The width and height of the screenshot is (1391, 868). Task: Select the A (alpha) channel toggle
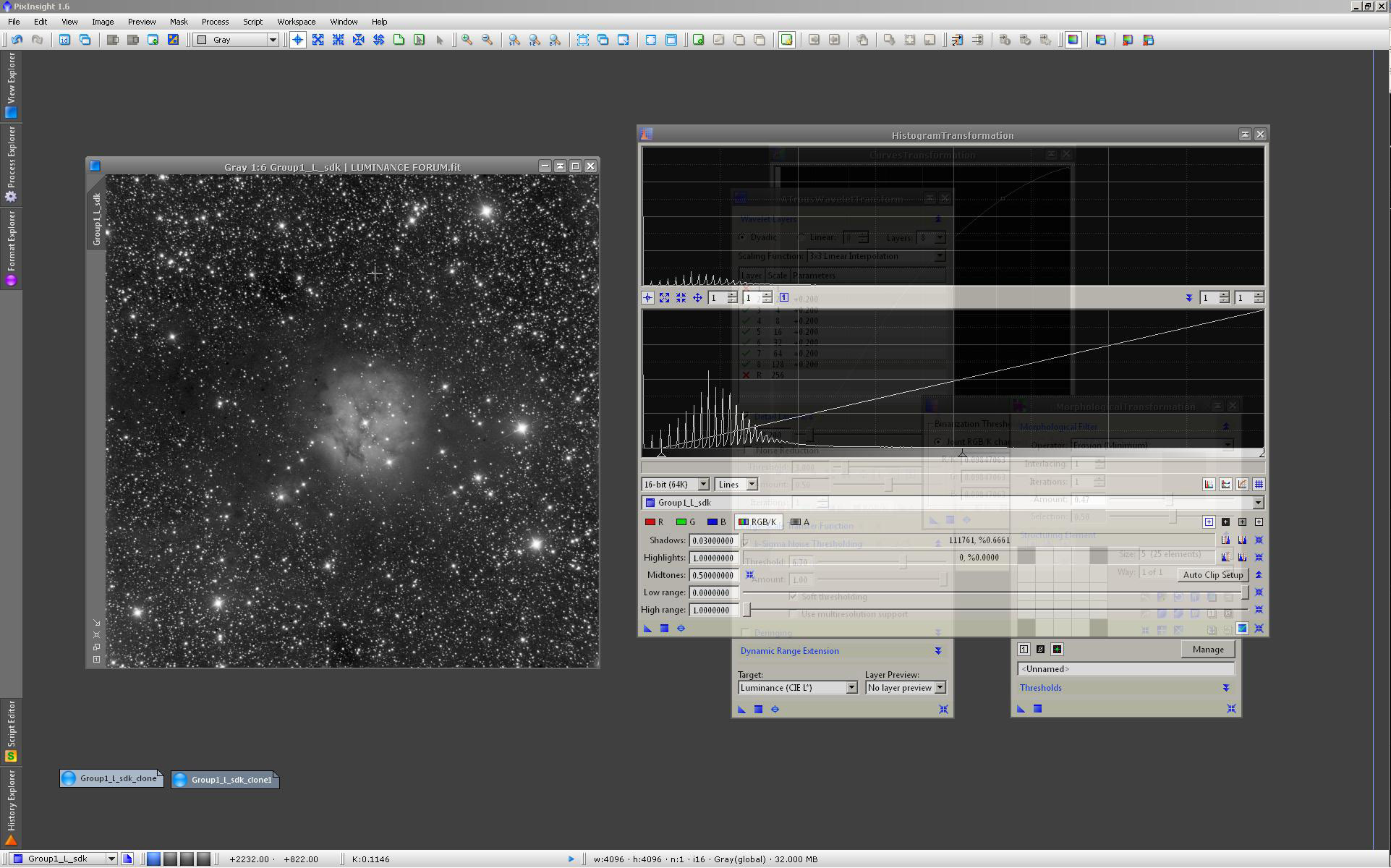click(x=800, y=522)
